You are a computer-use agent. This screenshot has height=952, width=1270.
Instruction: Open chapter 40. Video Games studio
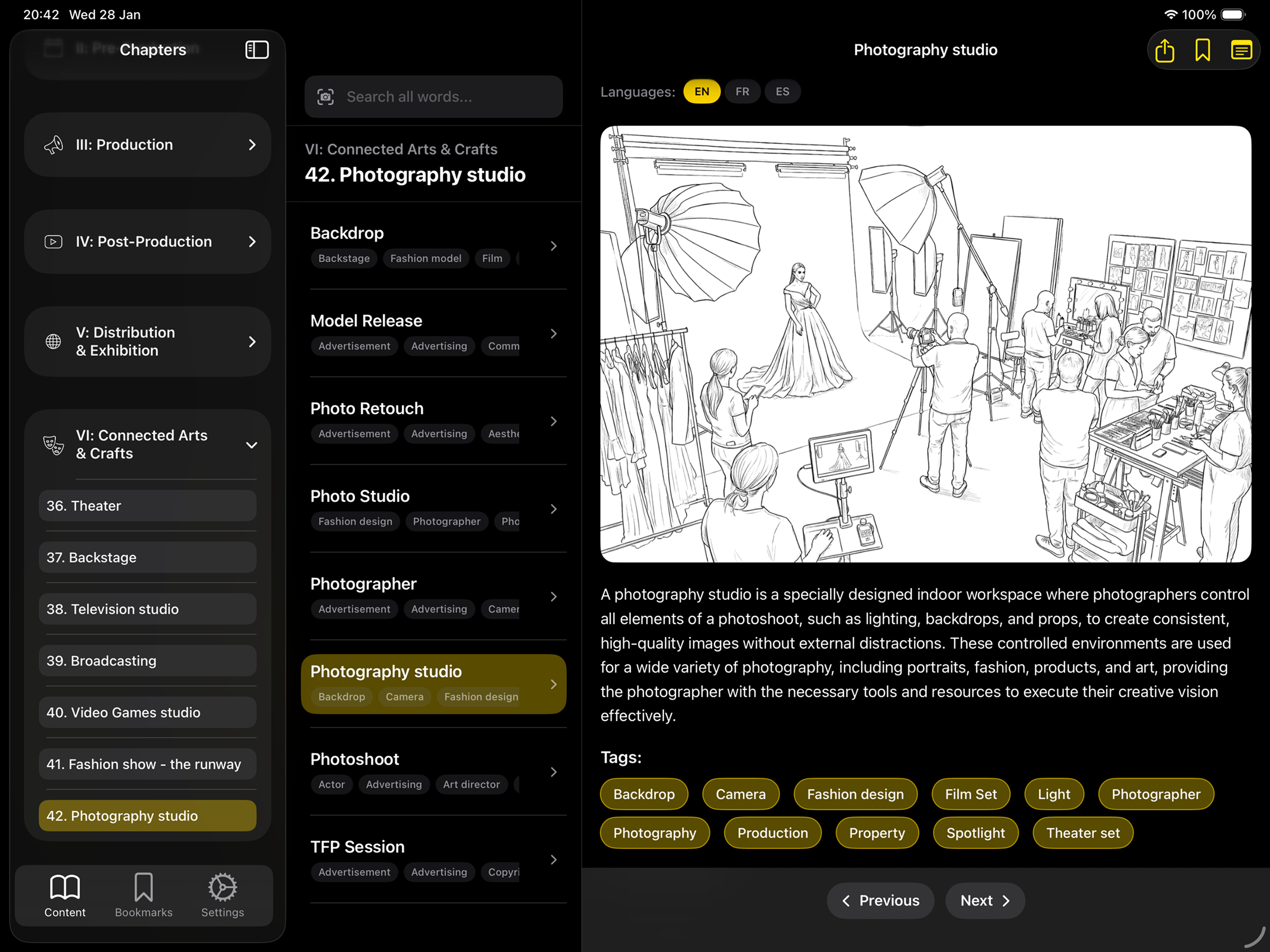pyautogui.click(x=147, y=713)
